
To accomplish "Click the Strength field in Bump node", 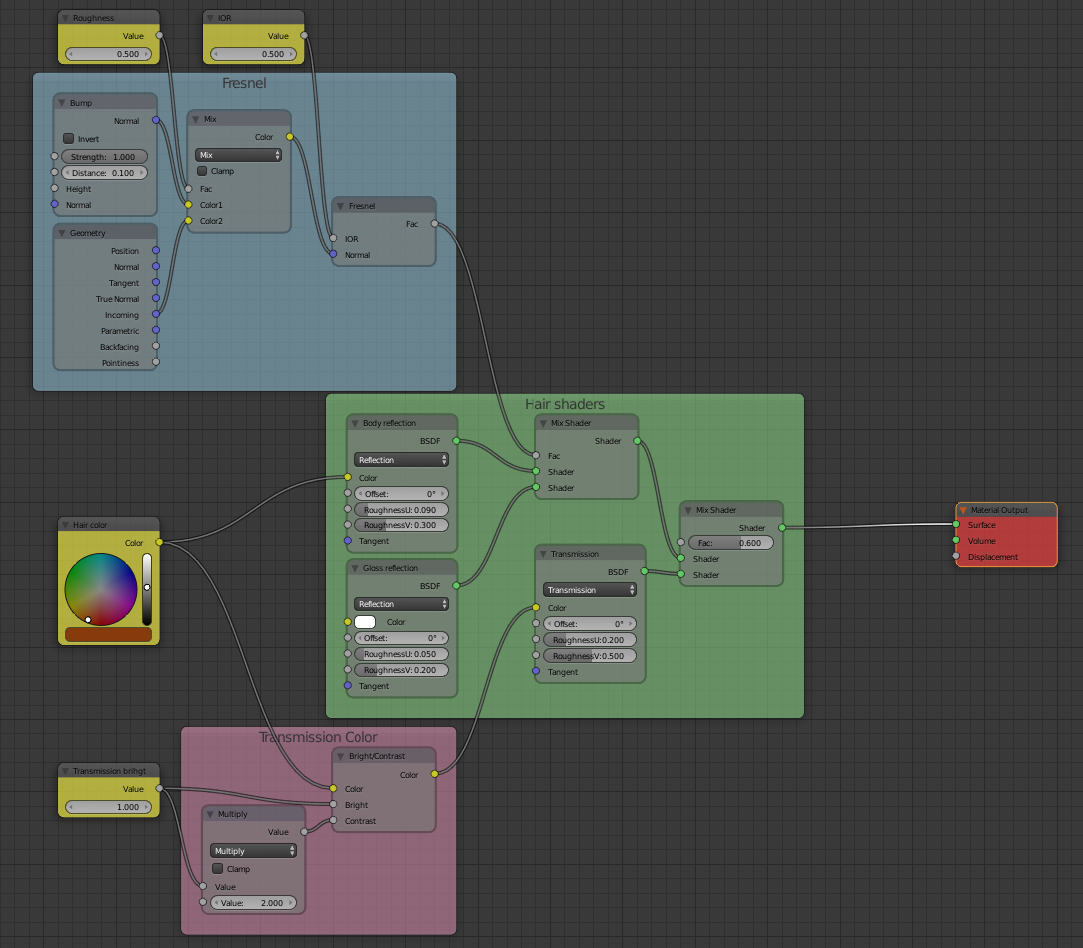I will click(104, 157).
